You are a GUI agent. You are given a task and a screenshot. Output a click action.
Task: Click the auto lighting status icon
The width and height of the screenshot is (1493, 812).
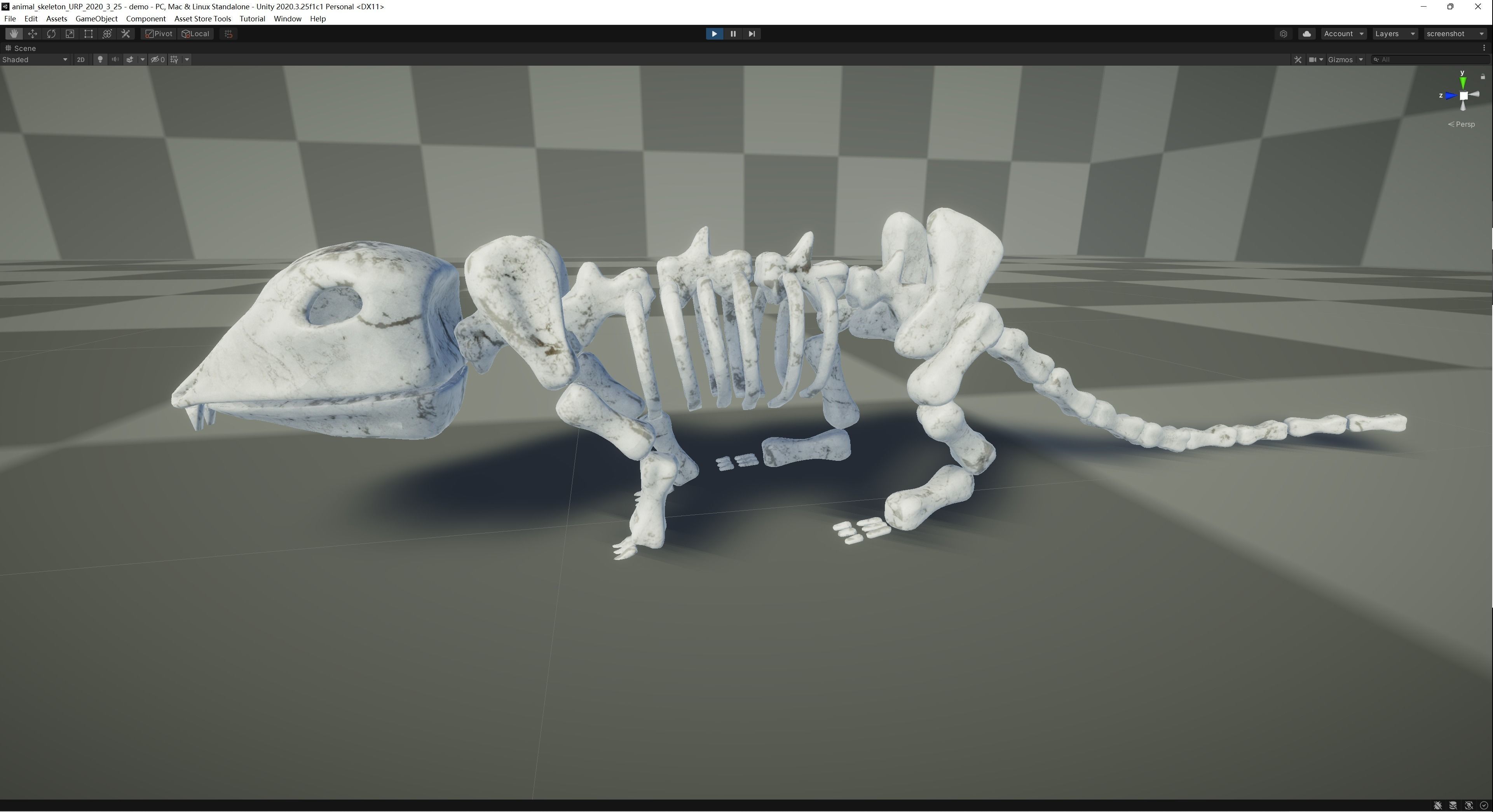coord(1469,806)
